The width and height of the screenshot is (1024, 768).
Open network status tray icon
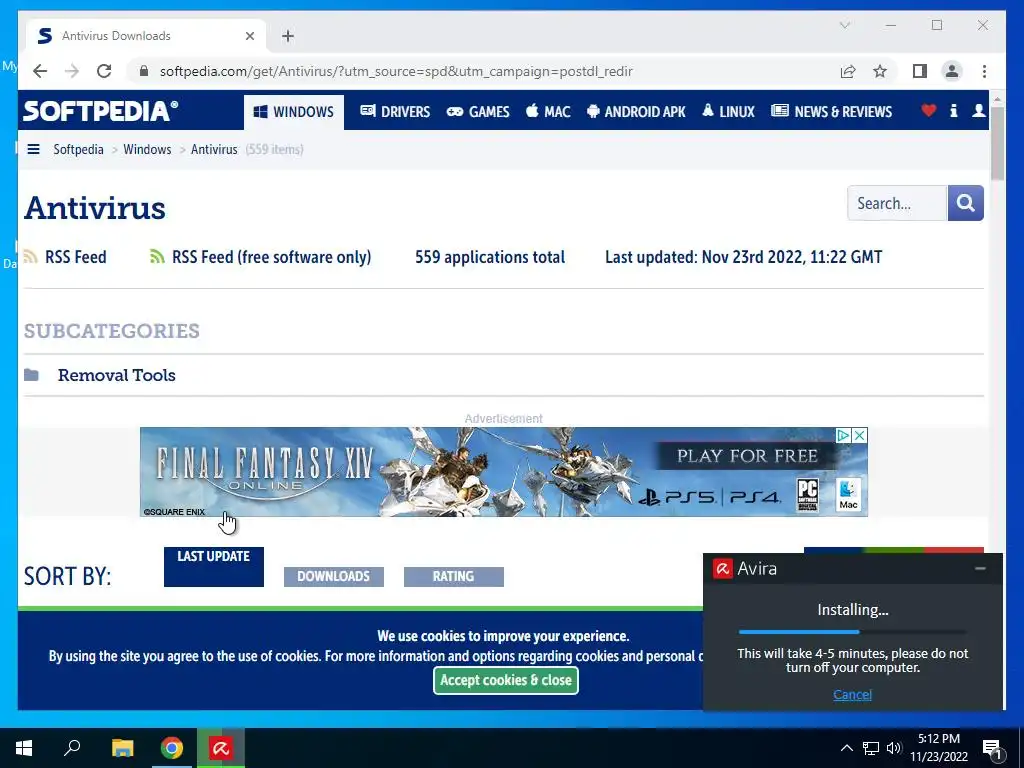click(x=871, y=748)
